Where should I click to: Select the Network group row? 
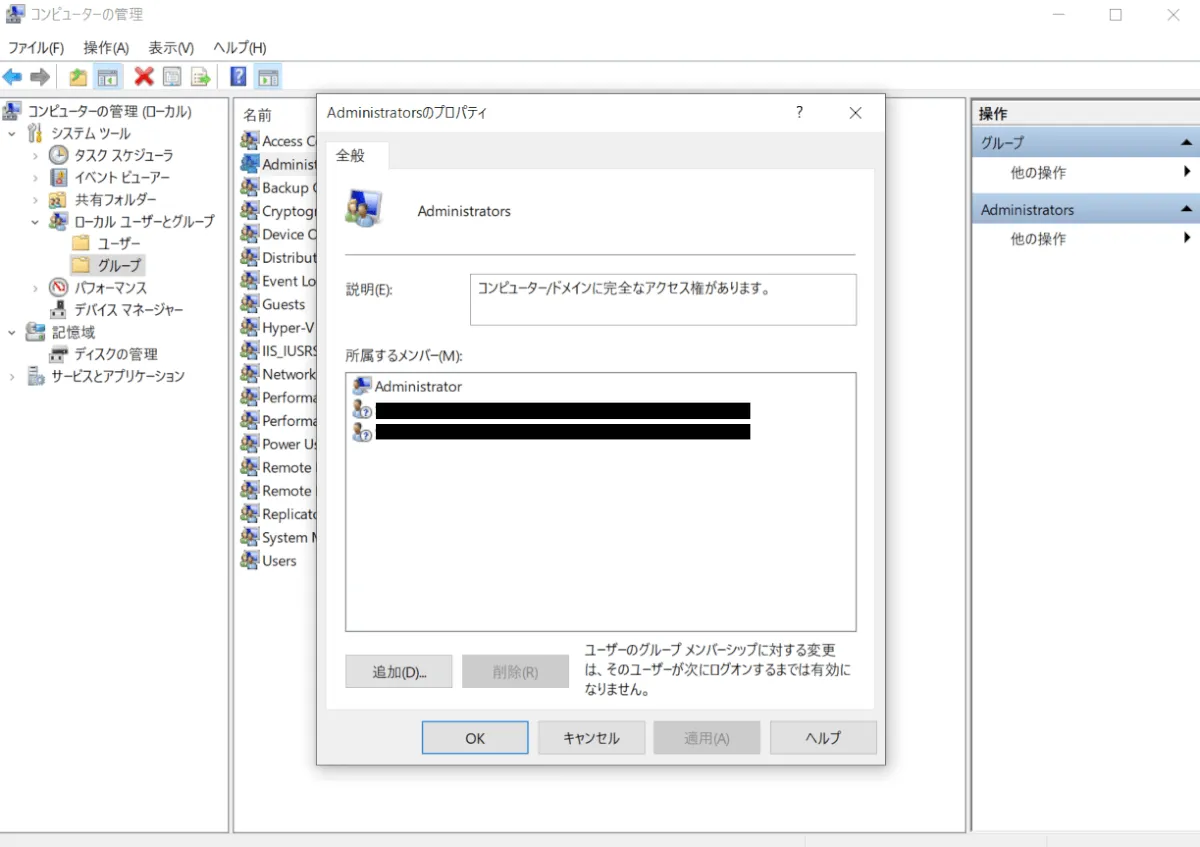278,374
